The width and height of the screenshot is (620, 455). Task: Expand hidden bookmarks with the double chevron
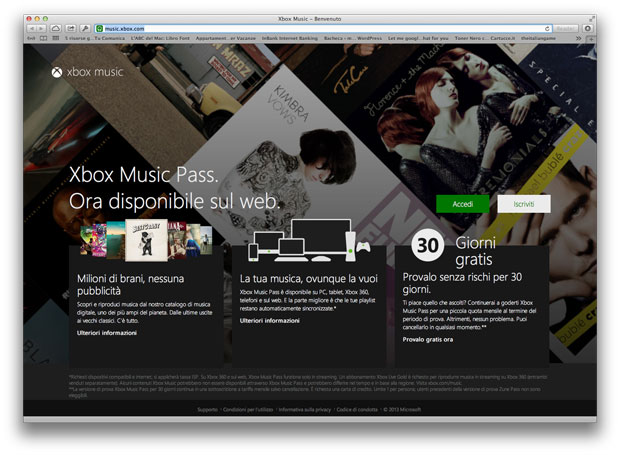[578, 38]
